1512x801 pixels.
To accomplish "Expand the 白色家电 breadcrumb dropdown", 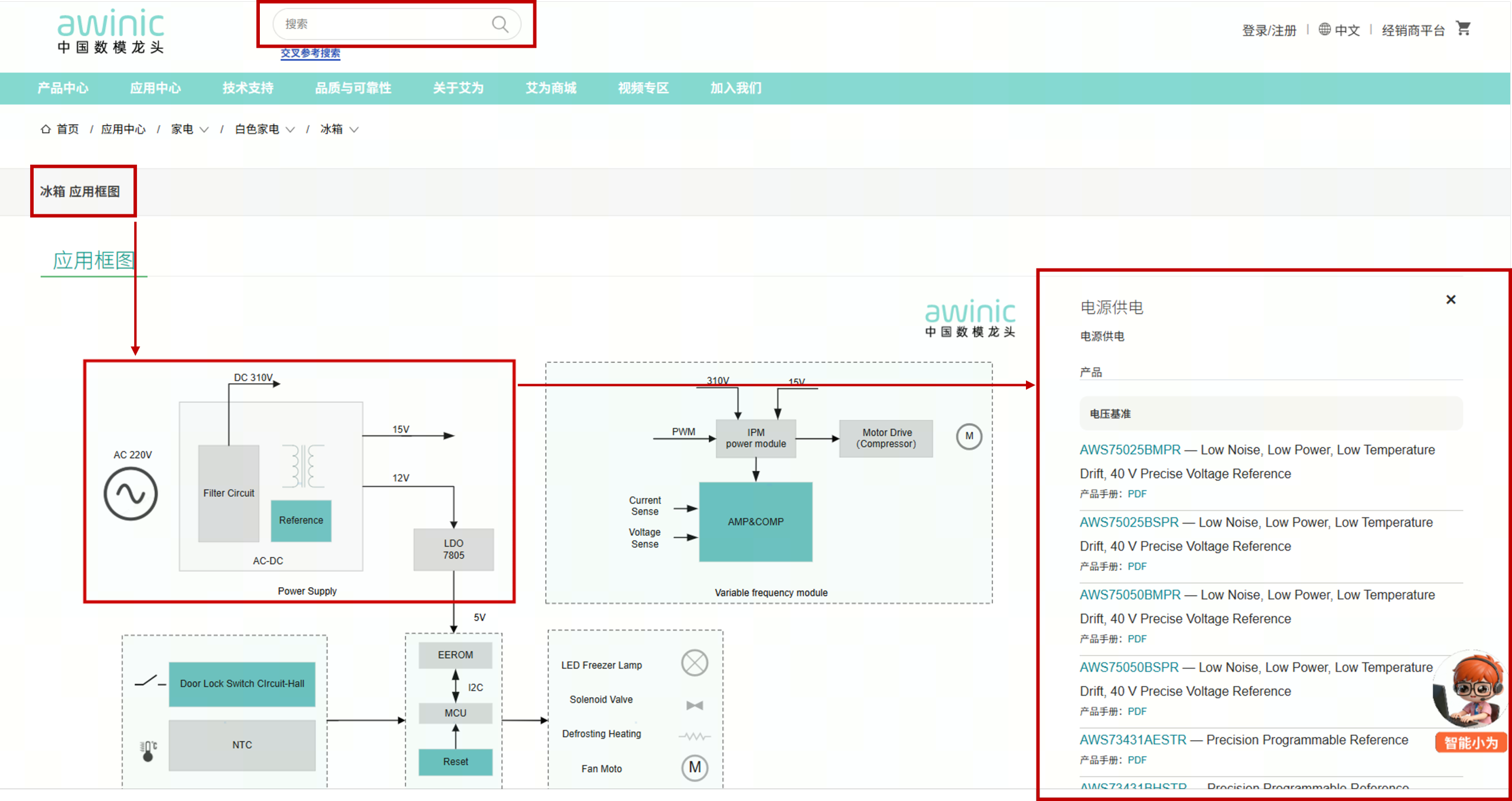I will point(290,129).
